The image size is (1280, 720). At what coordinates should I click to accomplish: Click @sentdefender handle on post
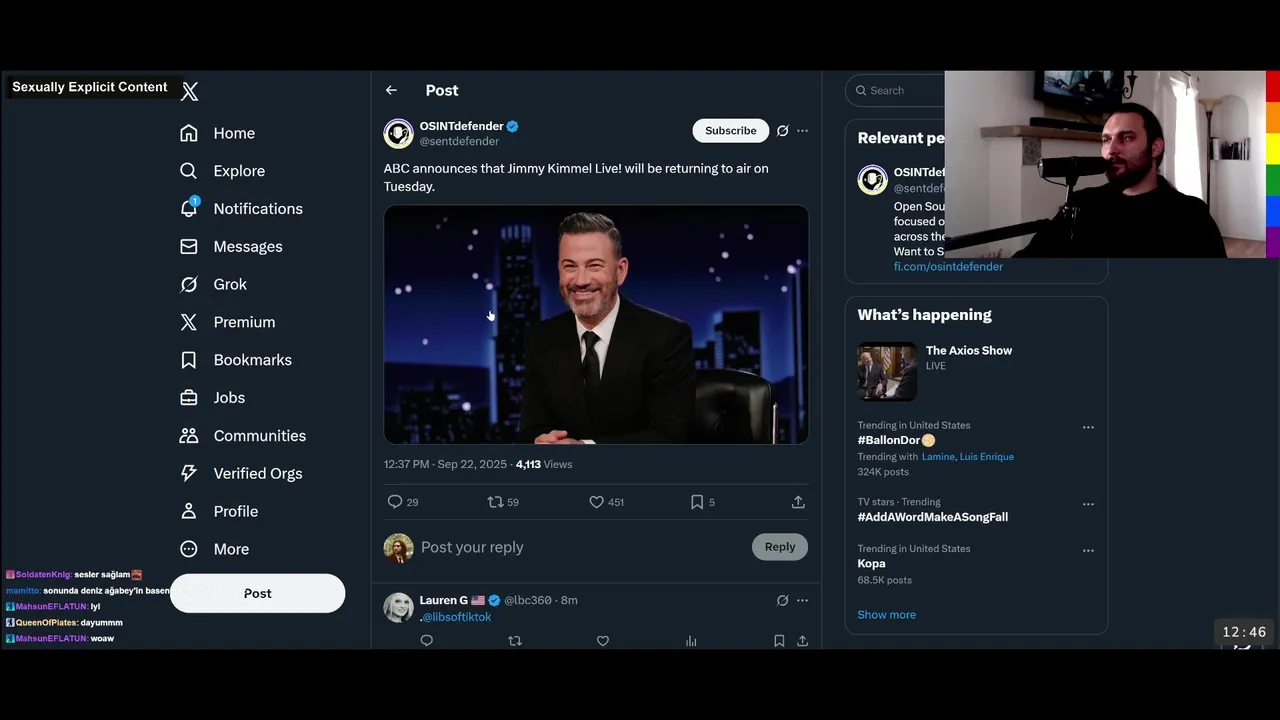click(x=459, y=142)
